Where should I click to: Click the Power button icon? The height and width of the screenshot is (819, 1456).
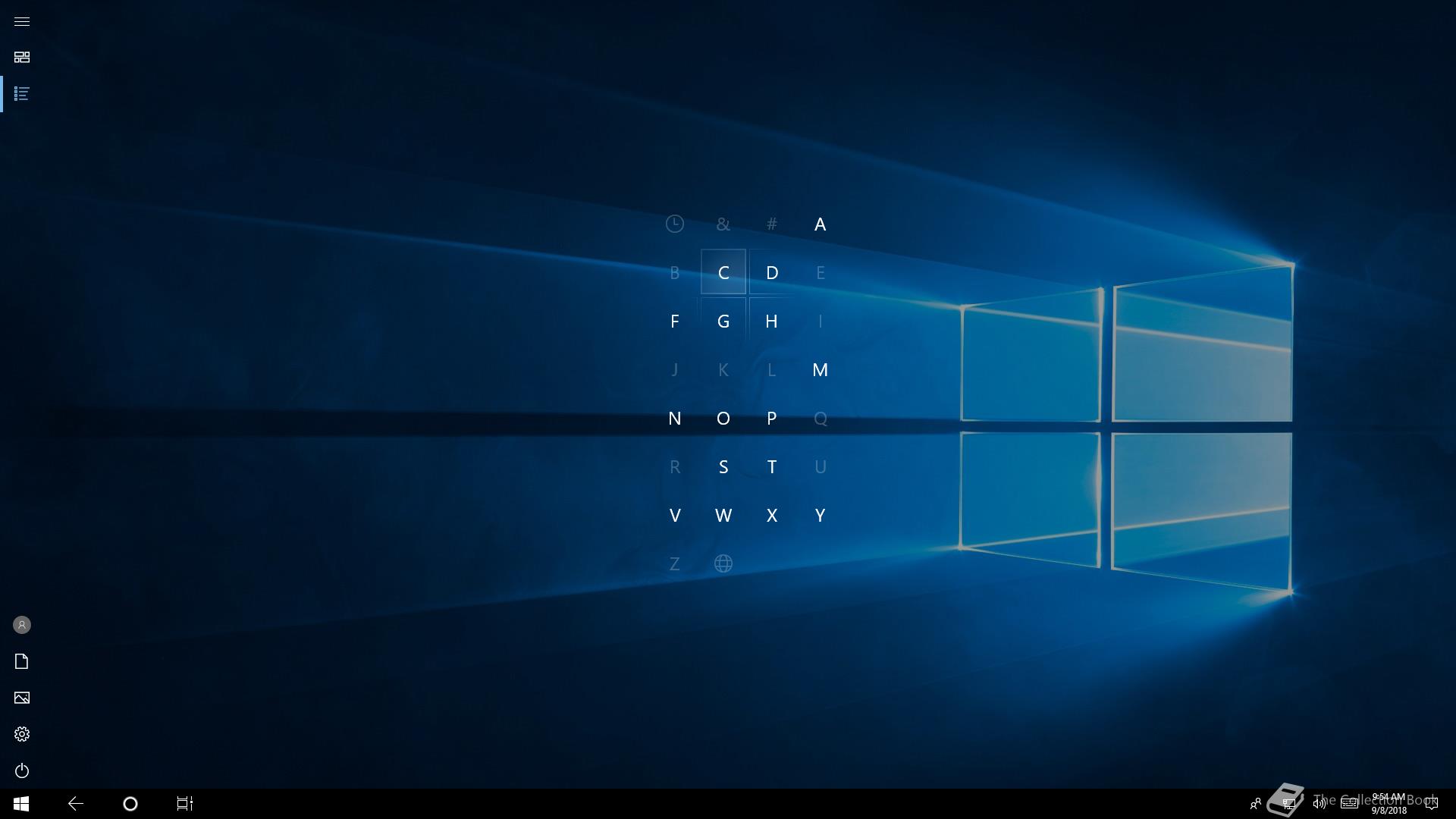tap(22, 770)
